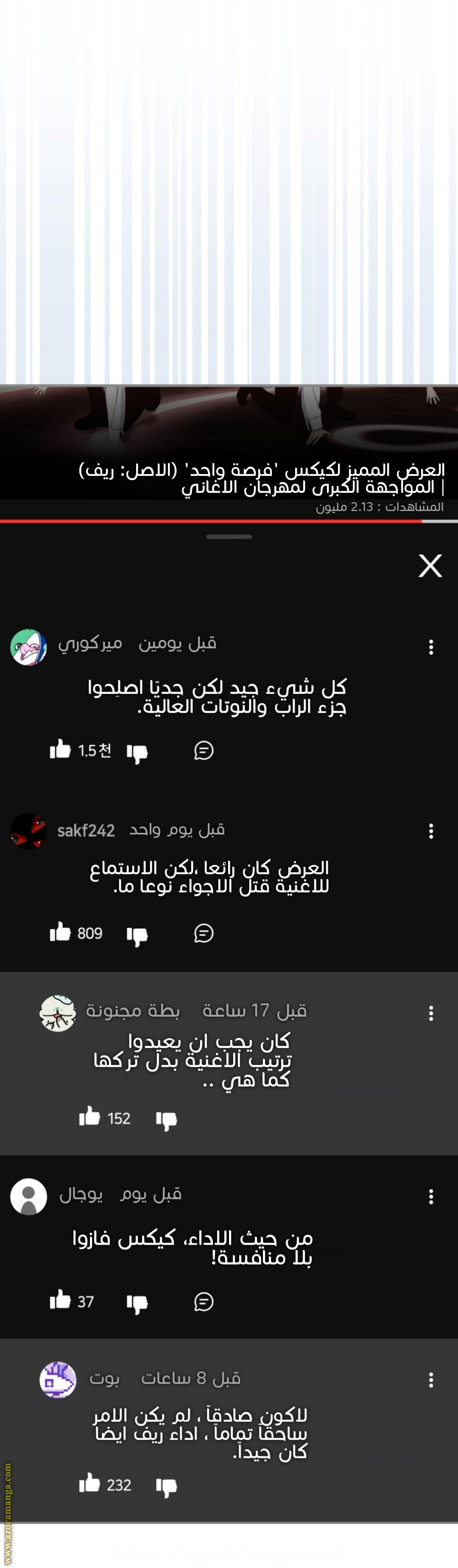The height and width of the screenshot is (1568, 458).
Task: Open reply icon under sakf242's comment
Action: point(204,933)
